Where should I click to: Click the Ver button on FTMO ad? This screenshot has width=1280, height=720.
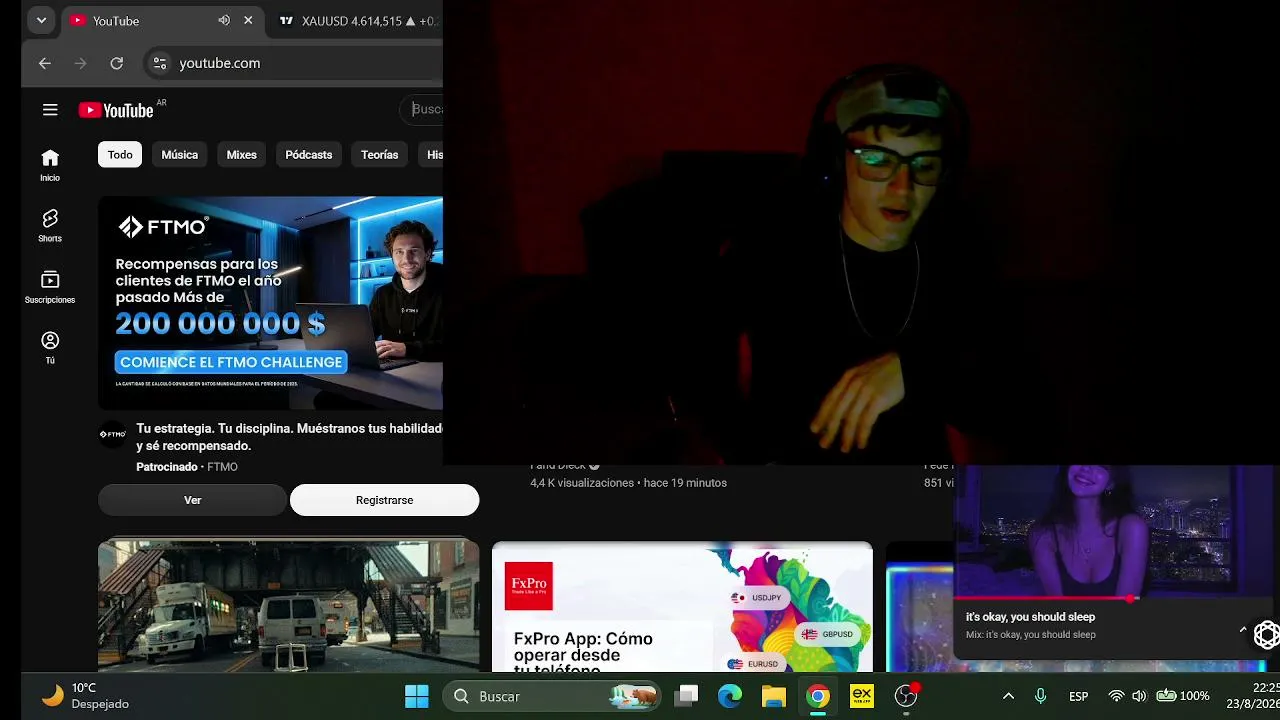(x=192, y=500)
